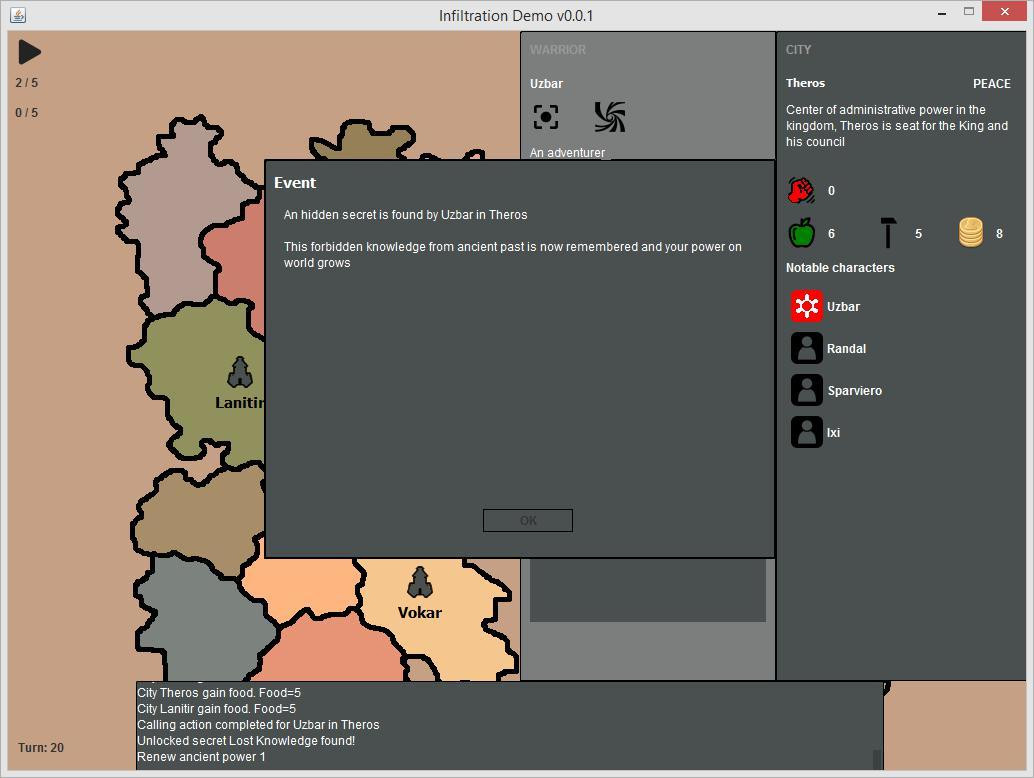Click the Vokar city castle icon
Image resolution: width=1034 pixels, height=778 pixels.
(x=420, y=582)
